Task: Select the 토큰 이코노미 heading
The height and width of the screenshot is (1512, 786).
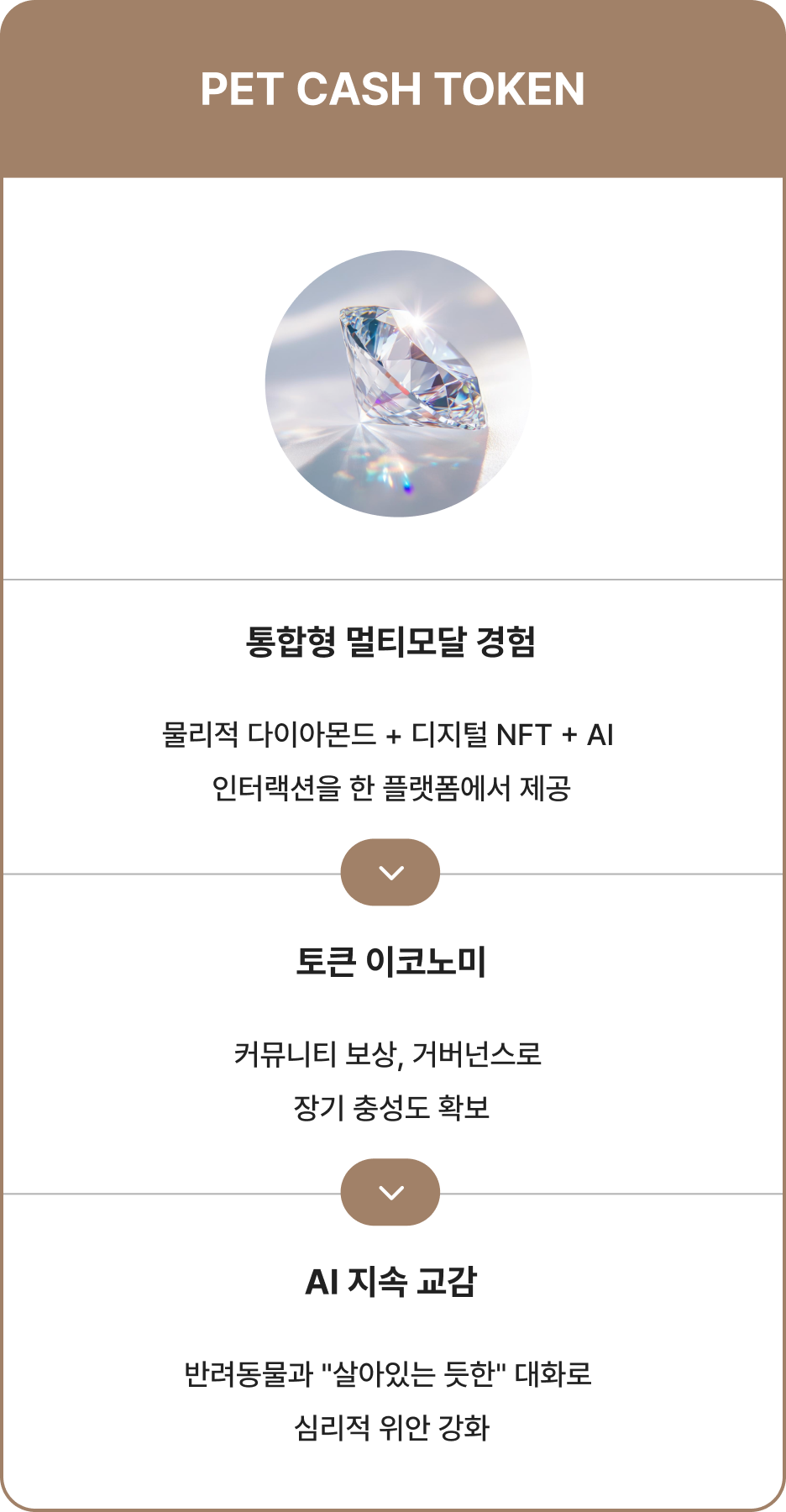Action: point(390,962)
